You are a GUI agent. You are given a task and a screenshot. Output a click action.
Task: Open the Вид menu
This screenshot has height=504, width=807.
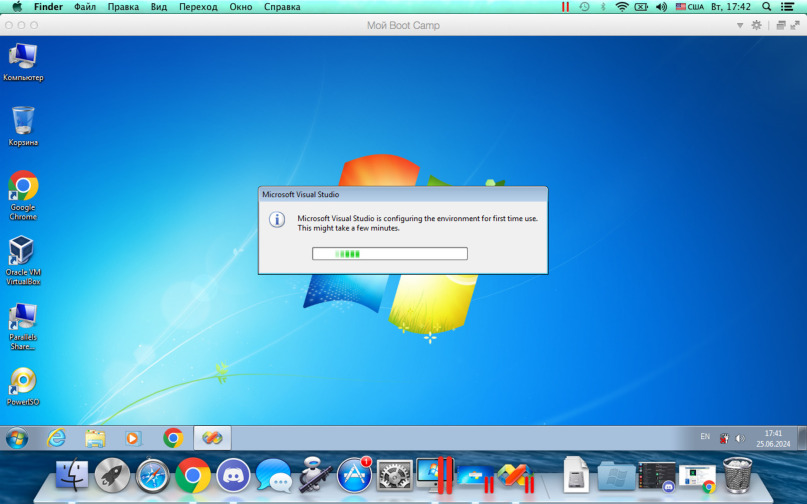pos(159,7)
